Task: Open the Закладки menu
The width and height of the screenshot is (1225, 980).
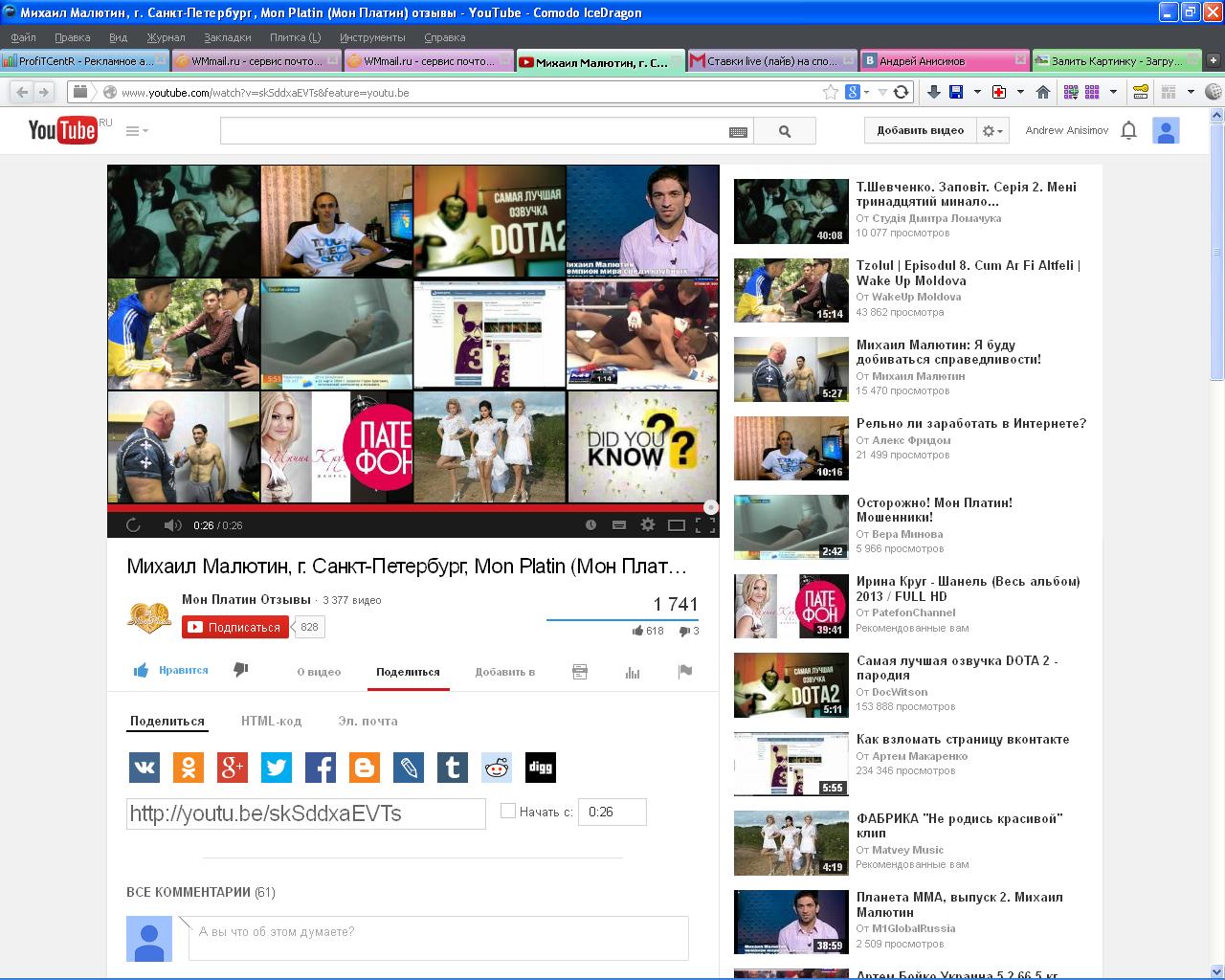Action: coord(228,37)
